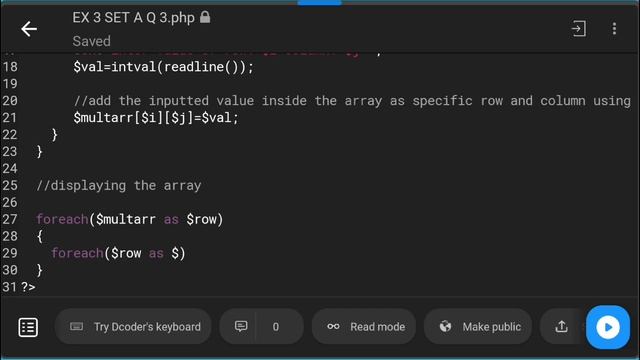Click line number 26 in the gutter
This screenshot has width=640, height=360.
(10, 202)
